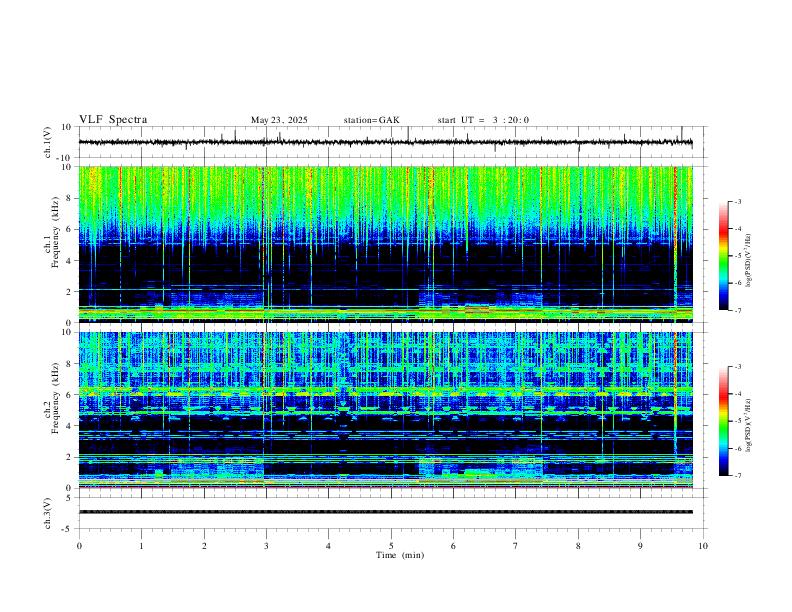Click the 'ch.1(V)' waveform axis label
The width and height of the screenshot is (792, 612).
48,142
